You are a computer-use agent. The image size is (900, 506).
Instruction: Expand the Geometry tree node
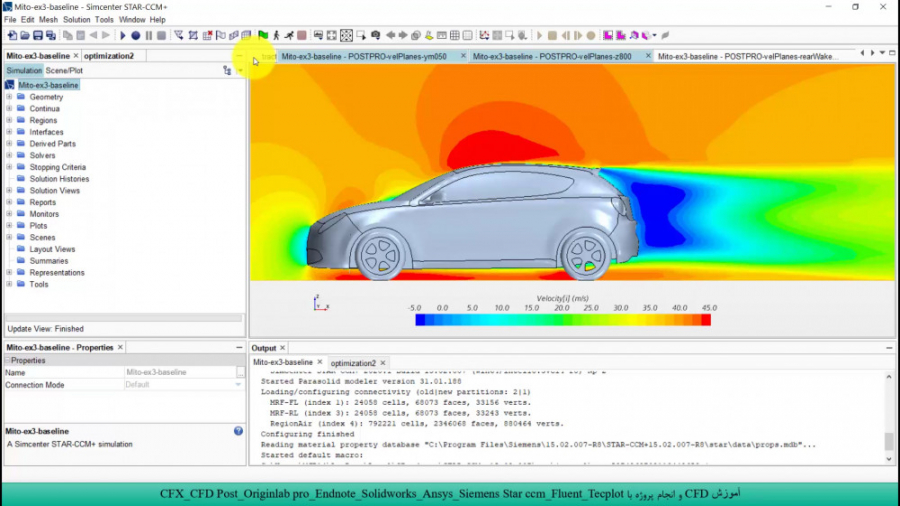click(x=9, y=97)
